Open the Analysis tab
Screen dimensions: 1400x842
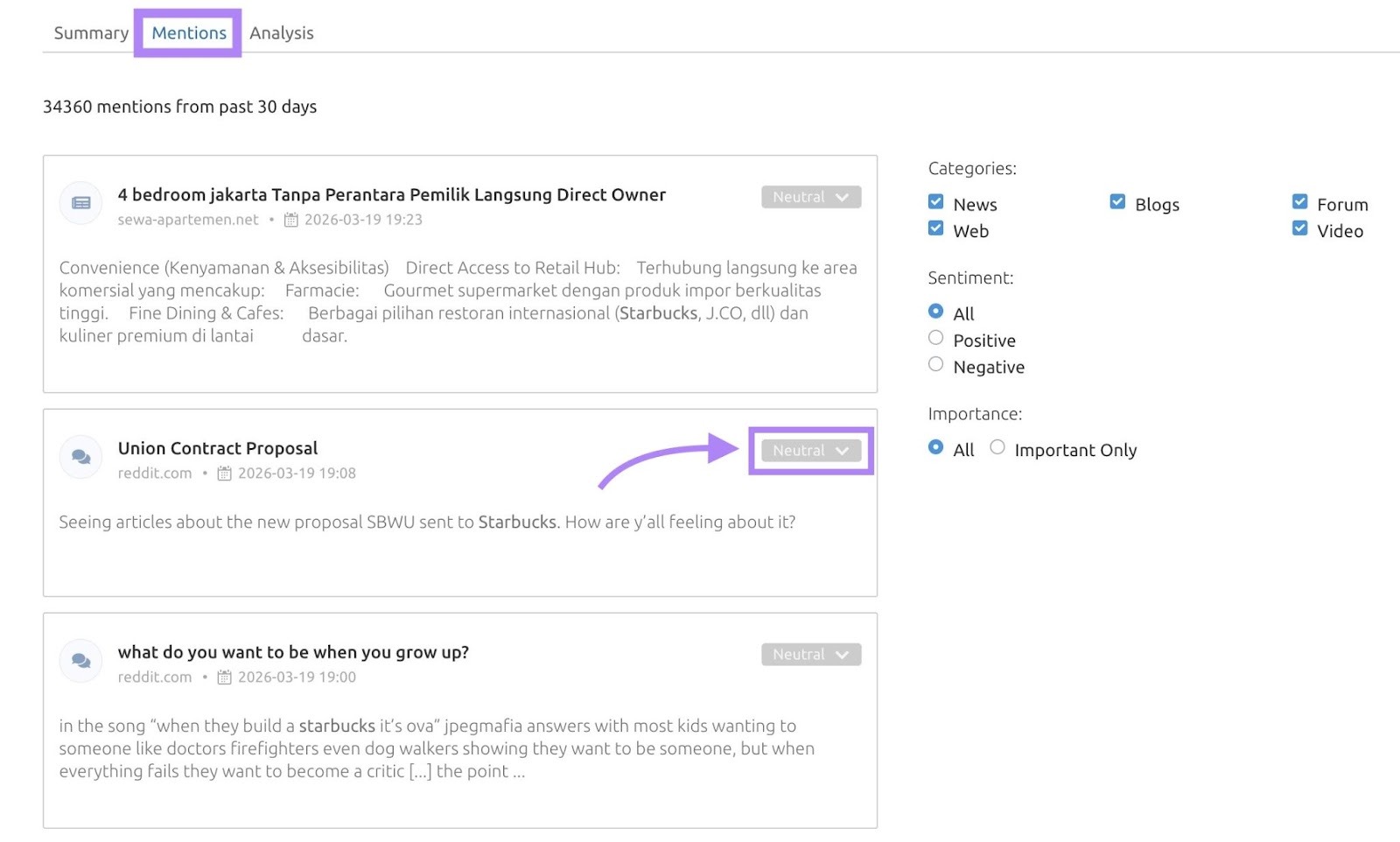[281, 33]
